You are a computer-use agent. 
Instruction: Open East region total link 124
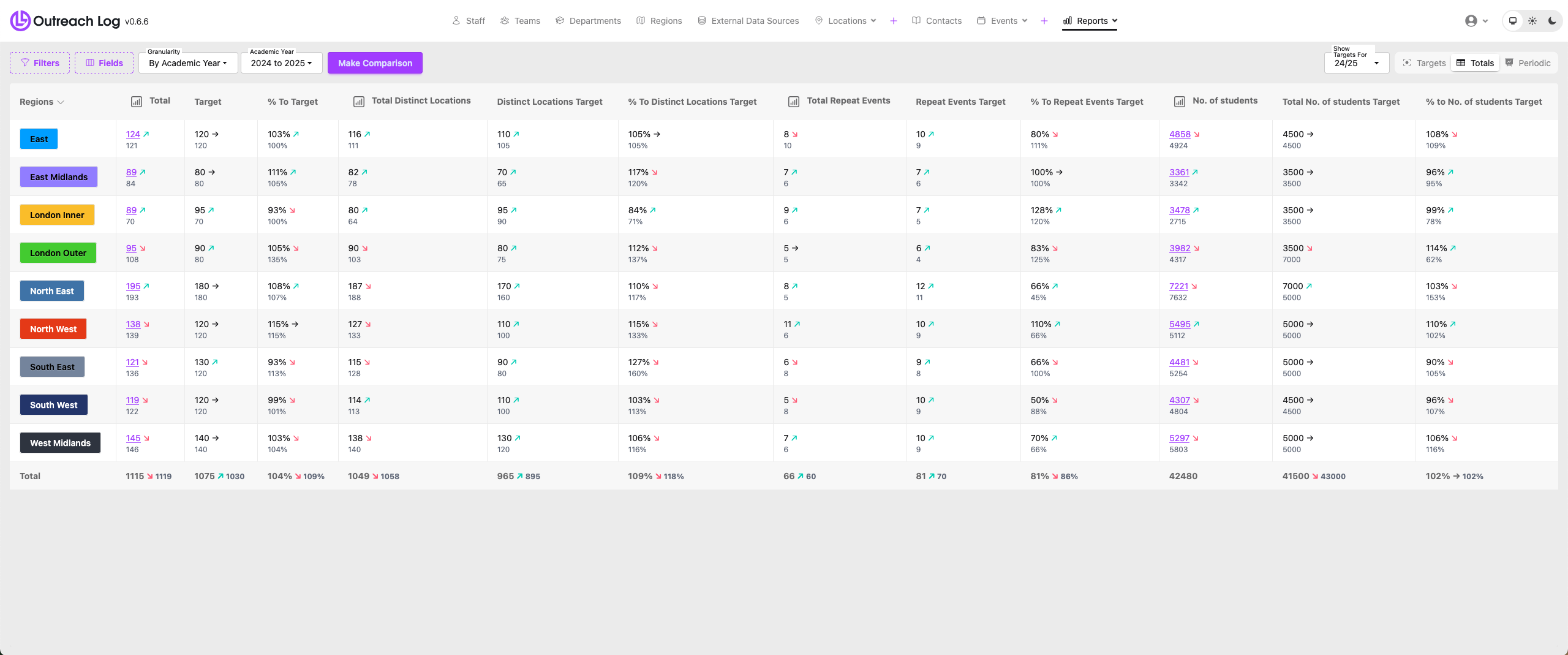[x=133, y=134]
